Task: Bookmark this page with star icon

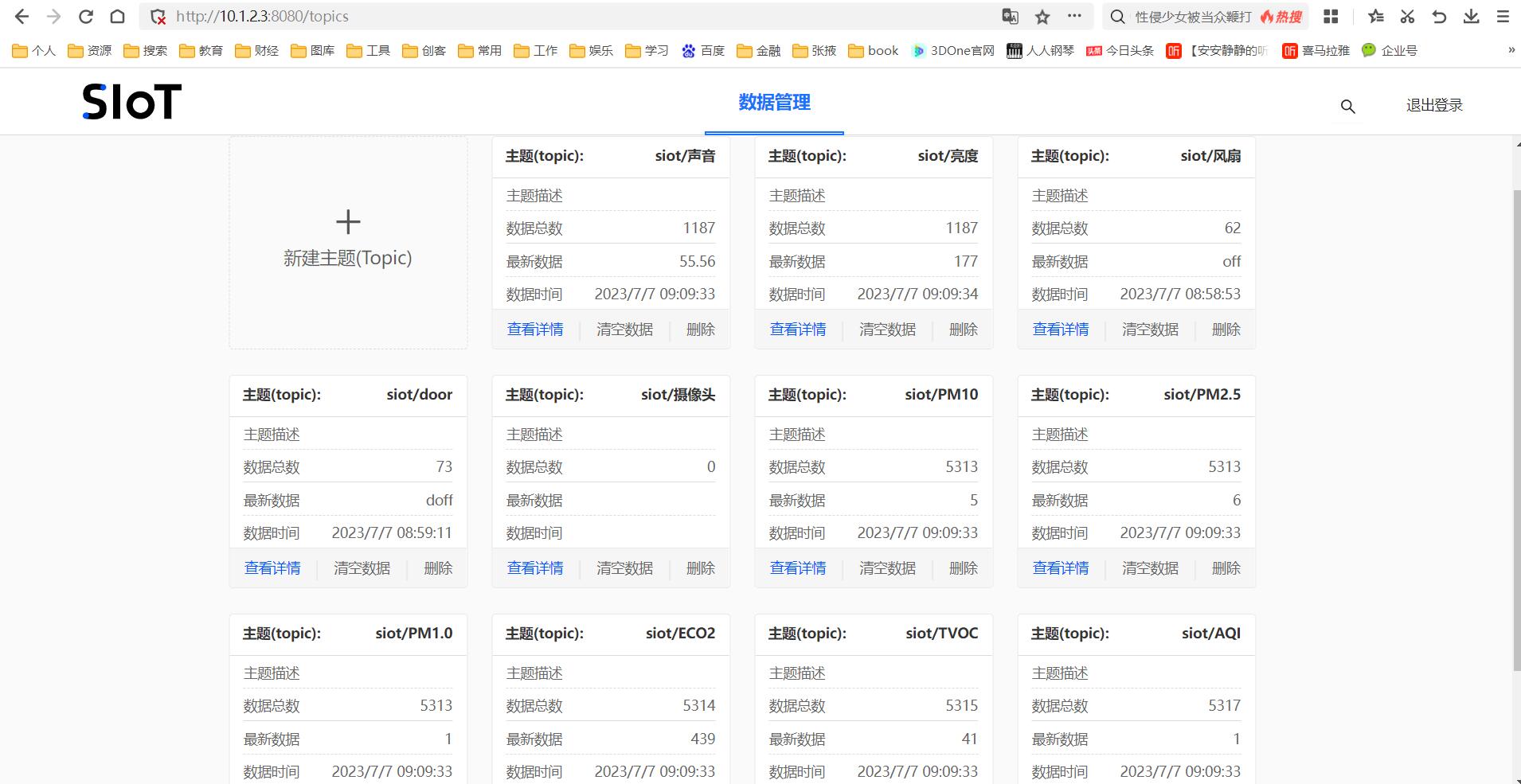Action: [1042, 17]
